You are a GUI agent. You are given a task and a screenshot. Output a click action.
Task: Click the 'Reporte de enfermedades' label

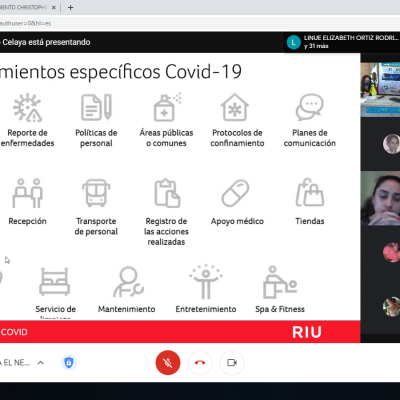click(27, 138)
